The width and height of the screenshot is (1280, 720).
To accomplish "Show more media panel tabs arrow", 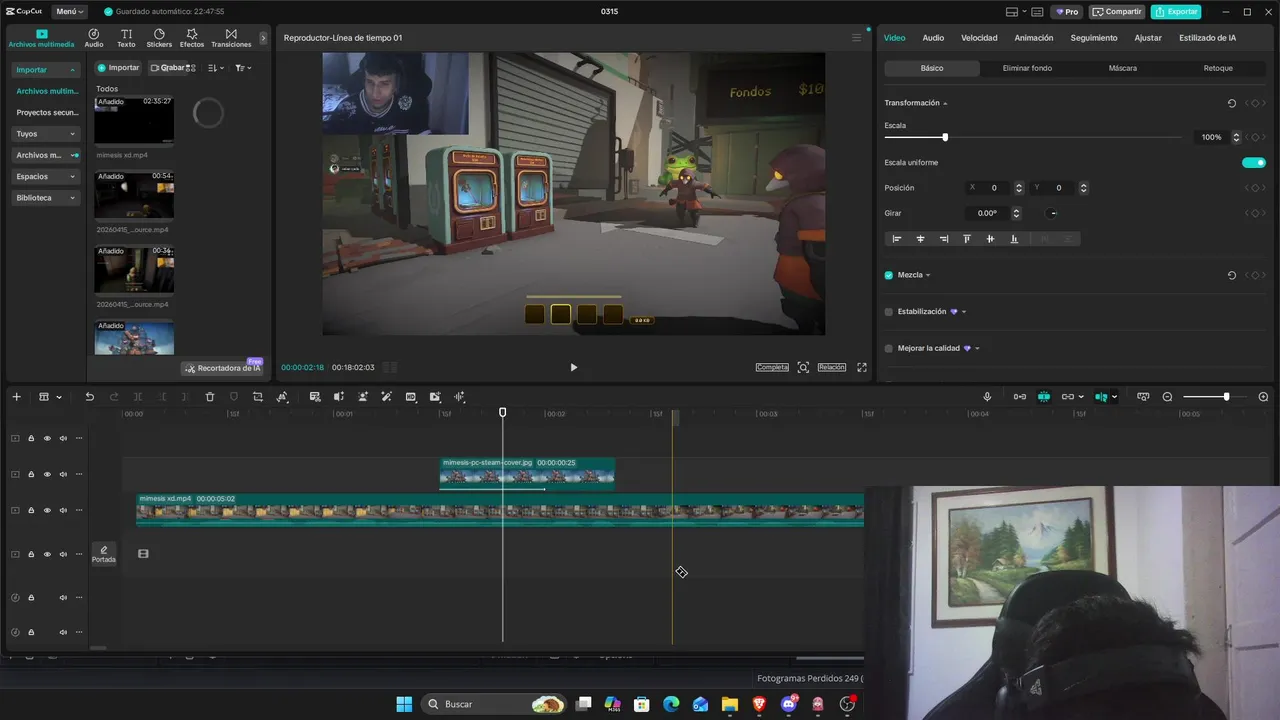I will coord(263,38).
